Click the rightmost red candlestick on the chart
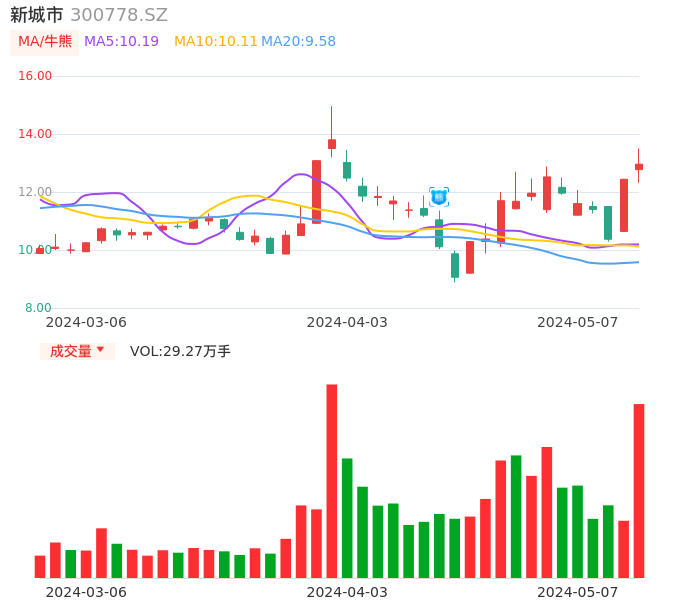686x606 pixels. (x=639, y=167)
